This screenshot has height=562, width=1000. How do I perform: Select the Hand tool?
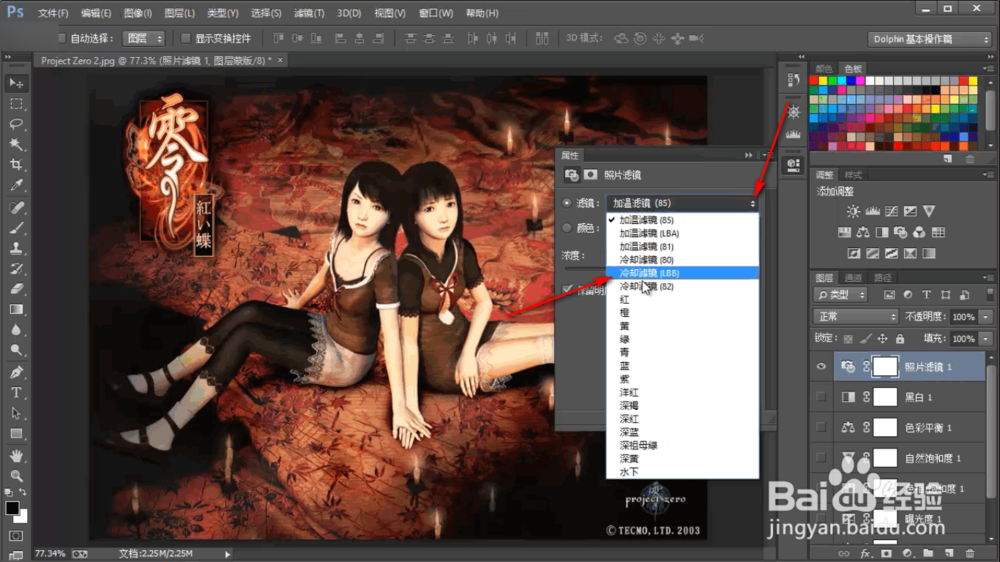click(x=16, y=455)
